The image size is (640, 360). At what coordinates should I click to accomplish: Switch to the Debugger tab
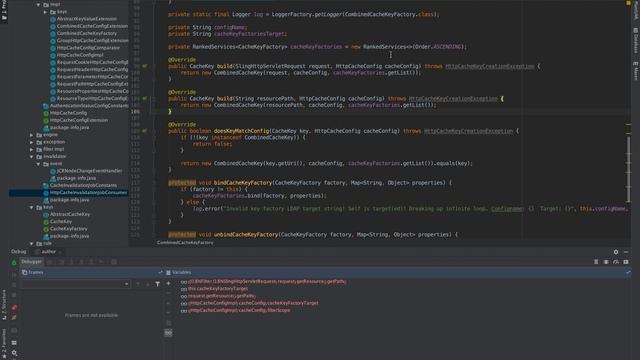[x=31, y=262]
